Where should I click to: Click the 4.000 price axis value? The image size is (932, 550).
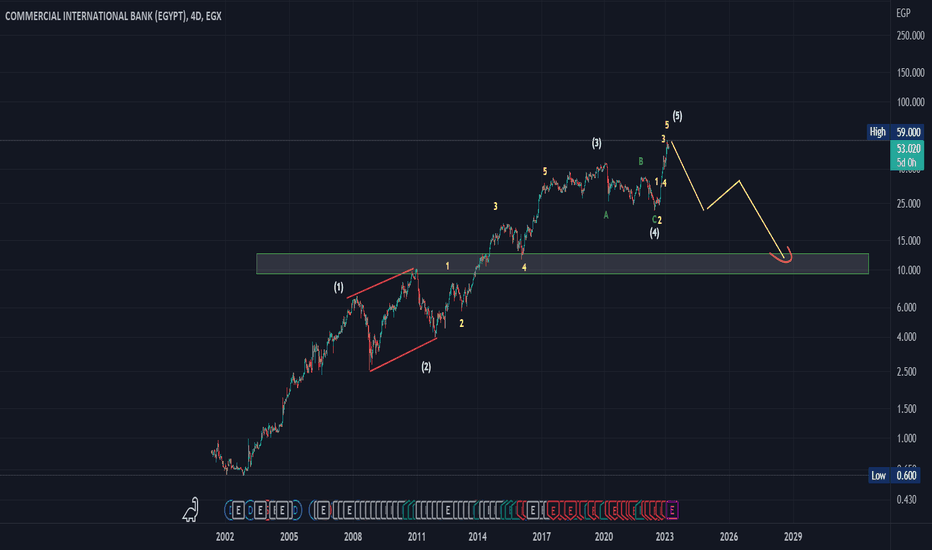[906, 337]
